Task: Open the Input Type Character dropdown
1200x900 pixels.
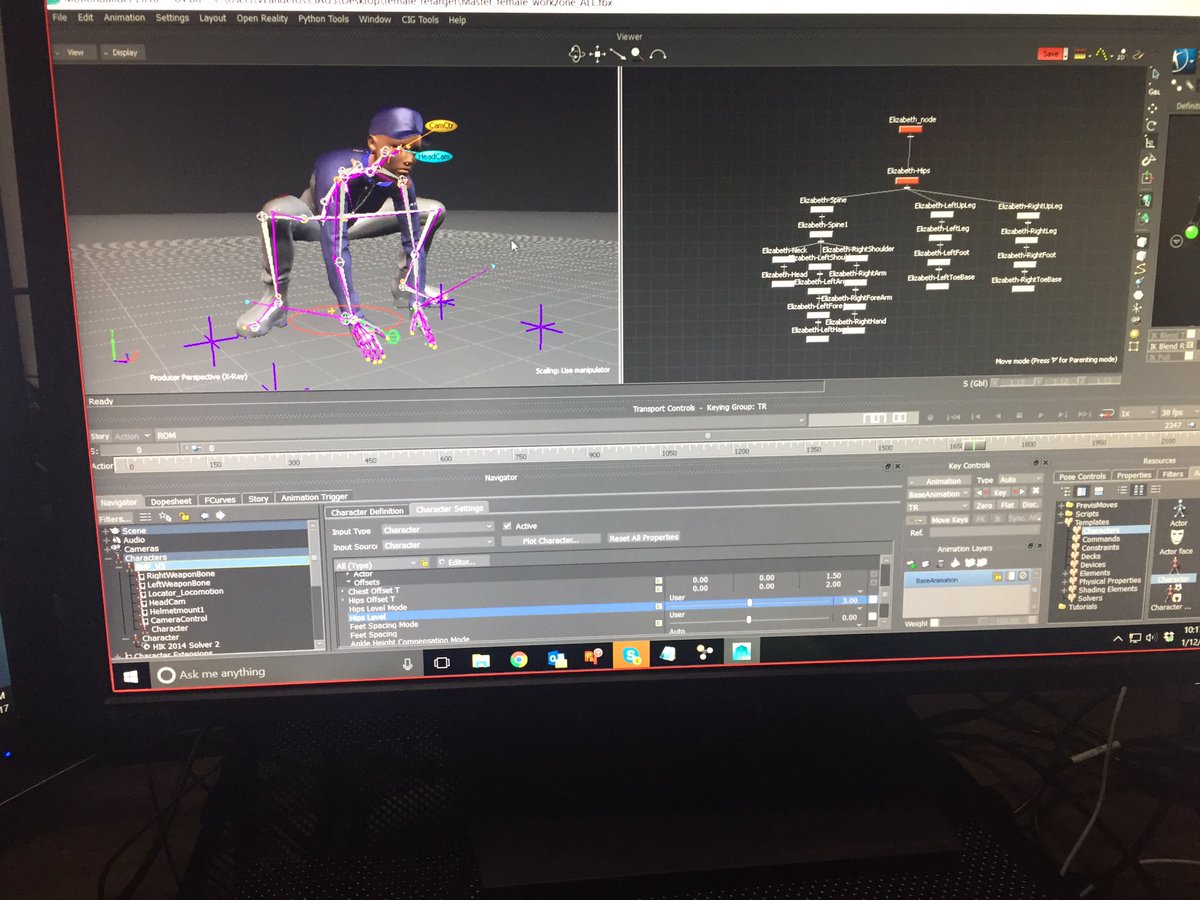Action: (437, 529)
